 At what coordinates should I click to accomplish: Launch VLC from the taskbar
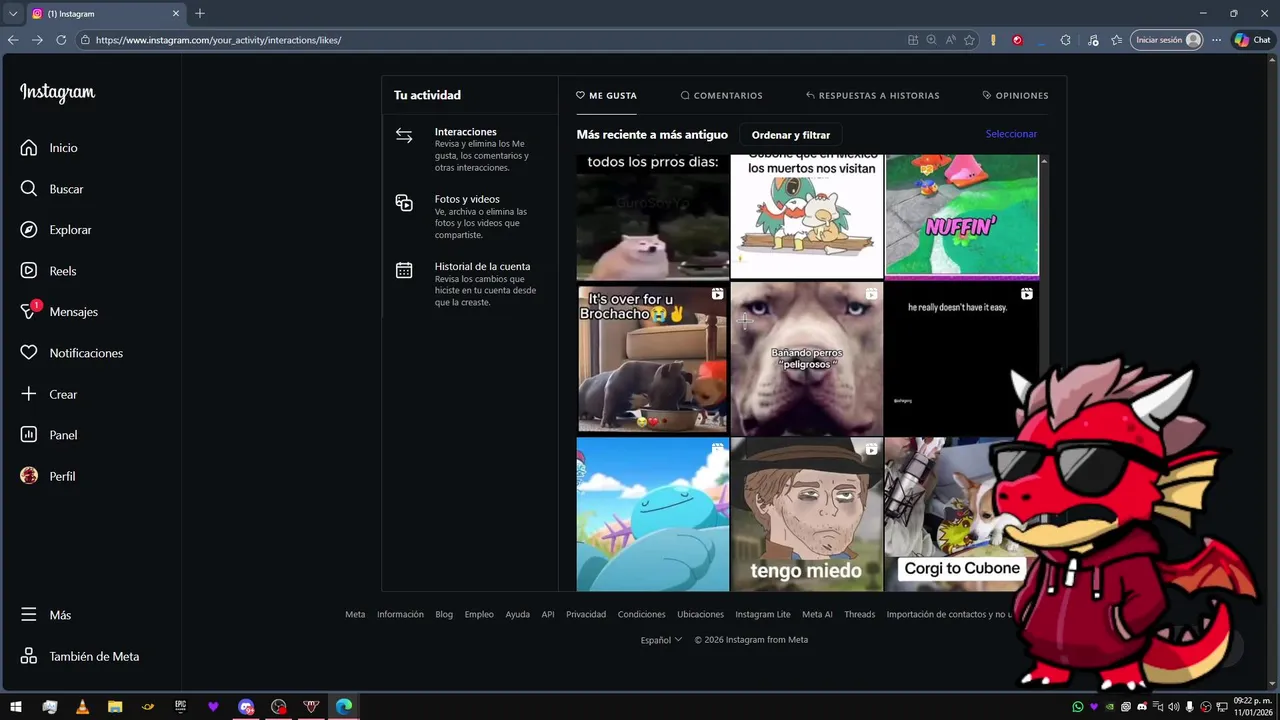(82, 707)
